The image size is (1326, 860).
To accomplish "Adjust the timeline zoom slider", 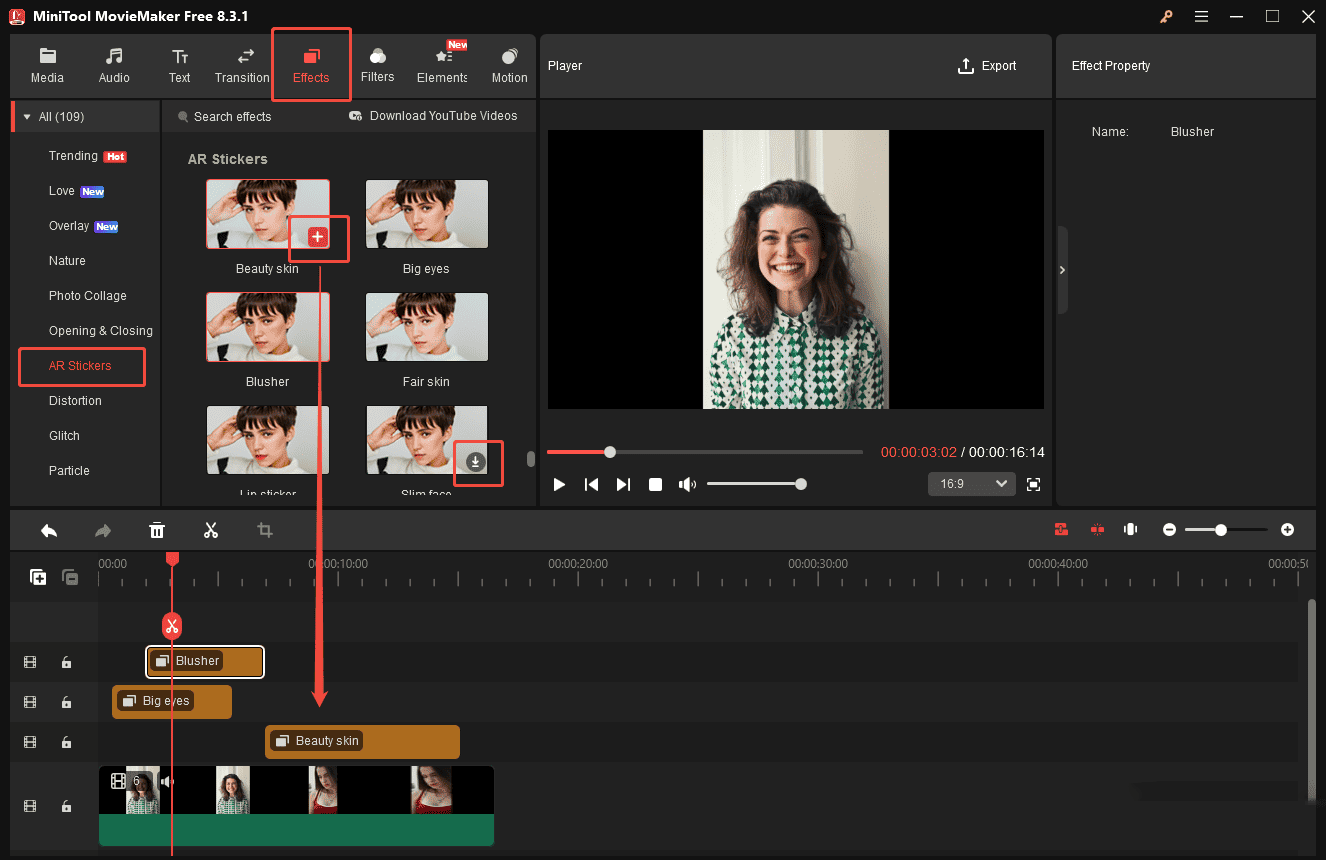I will click(1221, 530).
